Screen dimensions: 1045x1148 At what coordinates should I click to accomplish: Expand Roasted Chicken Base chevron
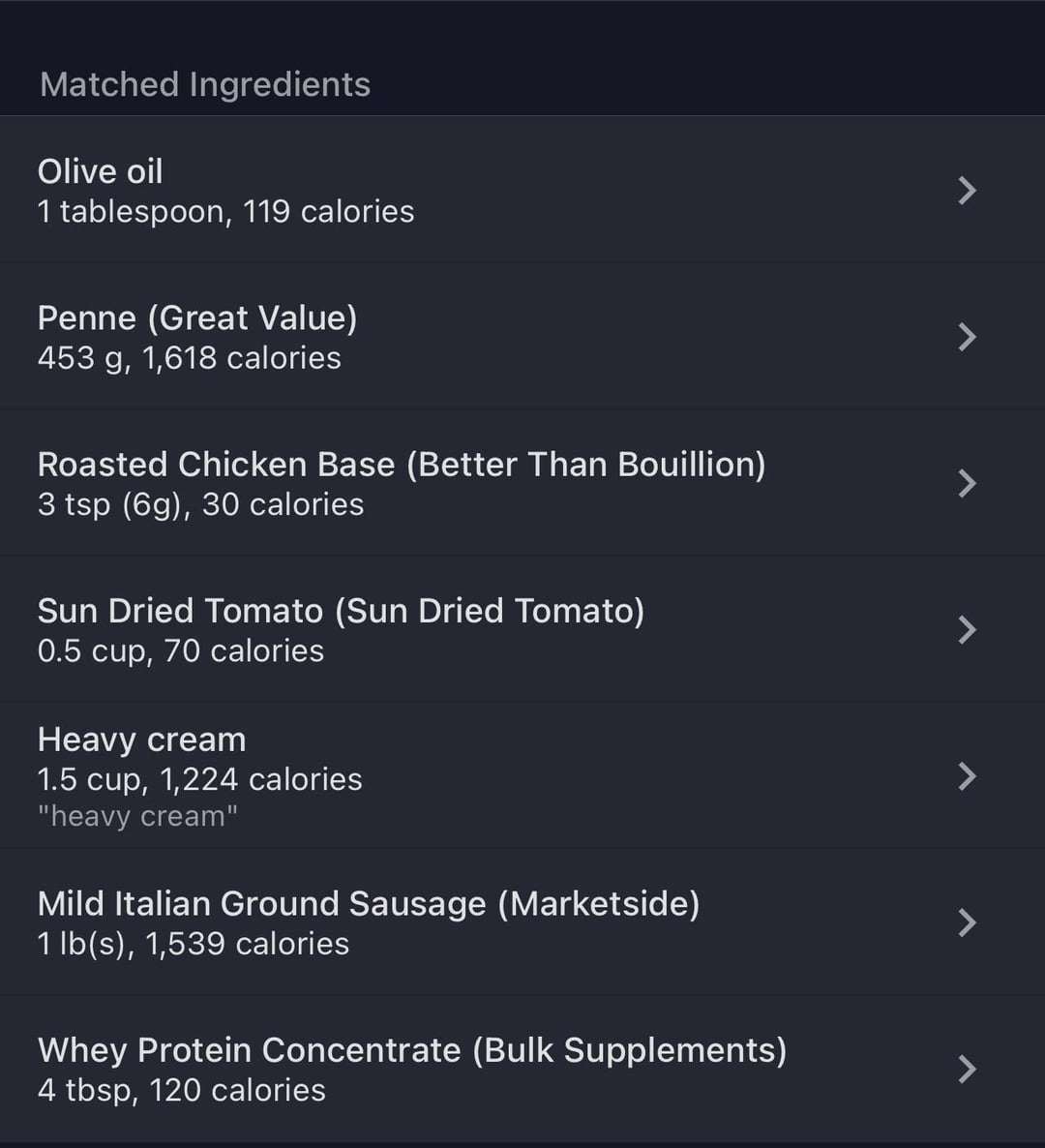968,483
